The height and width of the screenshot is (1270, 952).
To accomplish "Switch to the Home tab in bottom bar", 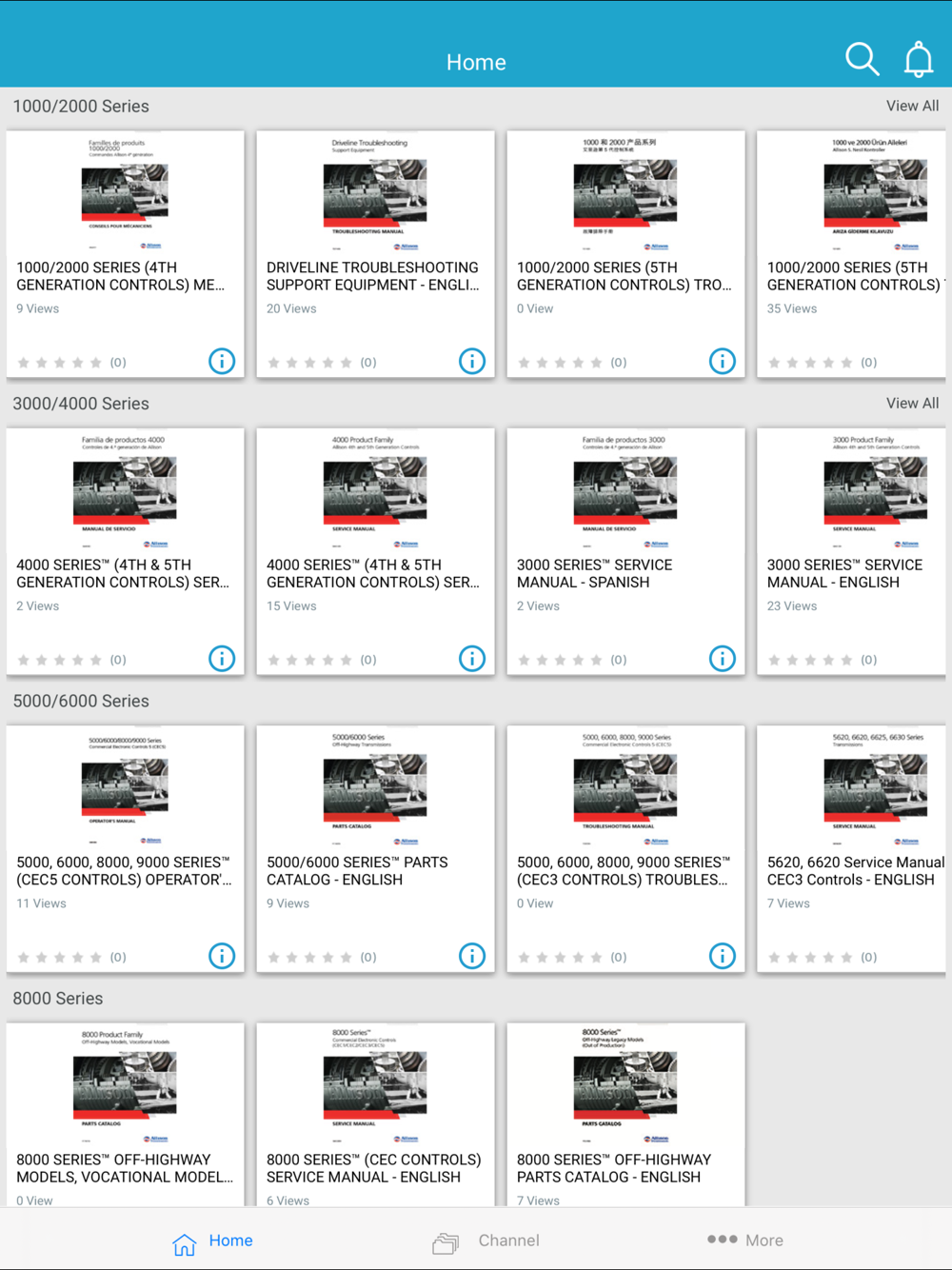I will pos(212,1241).
